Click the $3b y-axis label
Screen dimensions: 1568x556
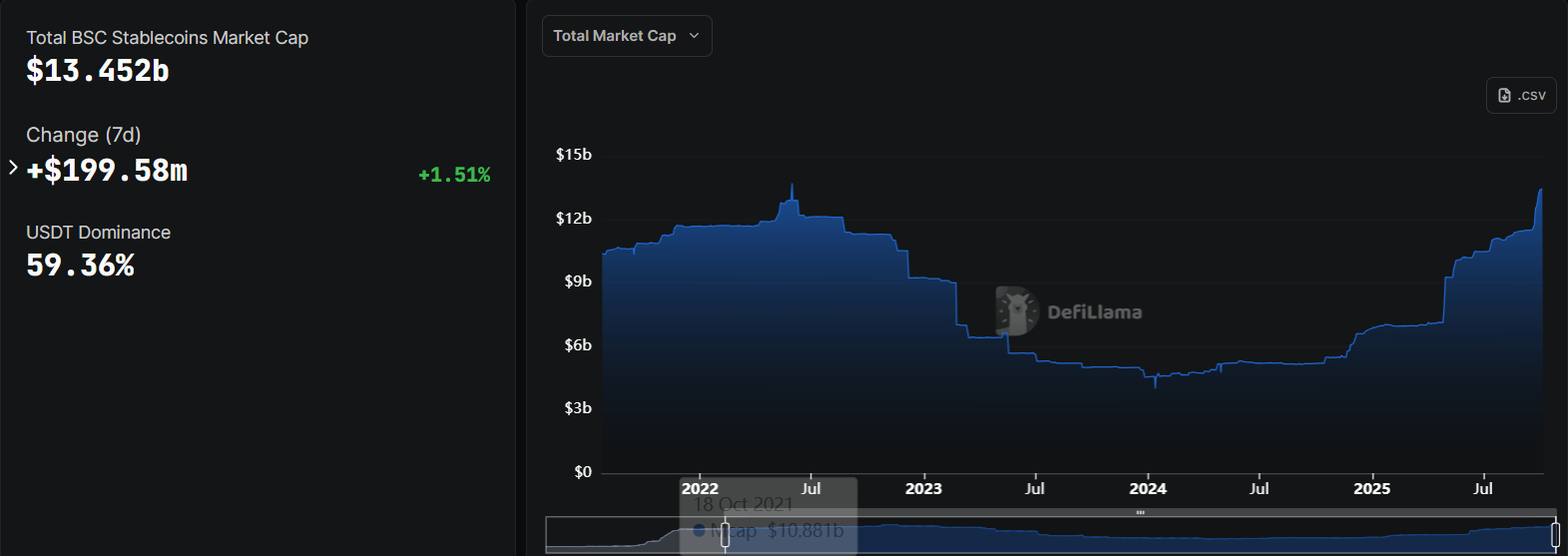pos(578,408)
